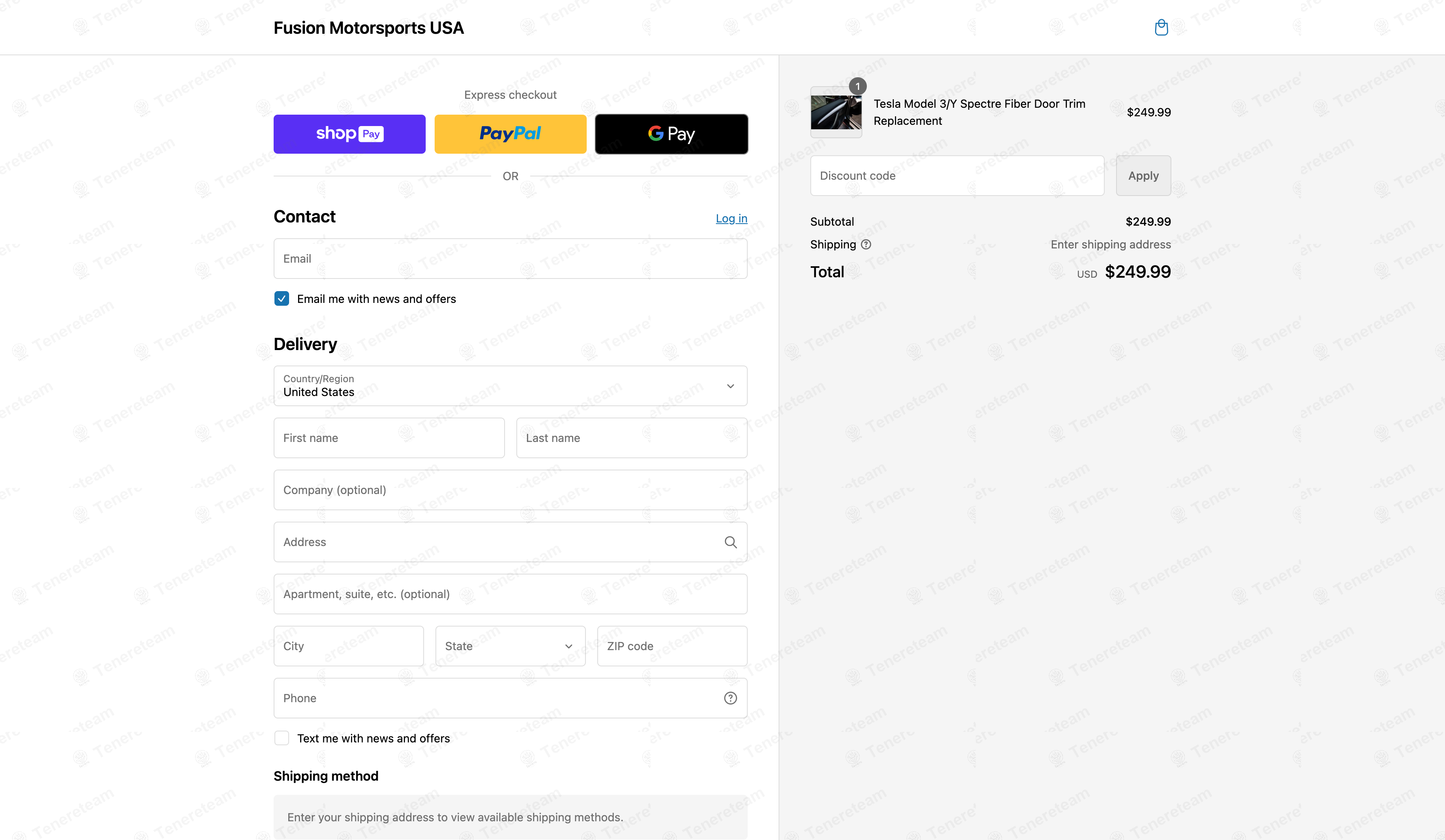Click the Tesla Model 3/Y Spectre Fiber product name

979,112
